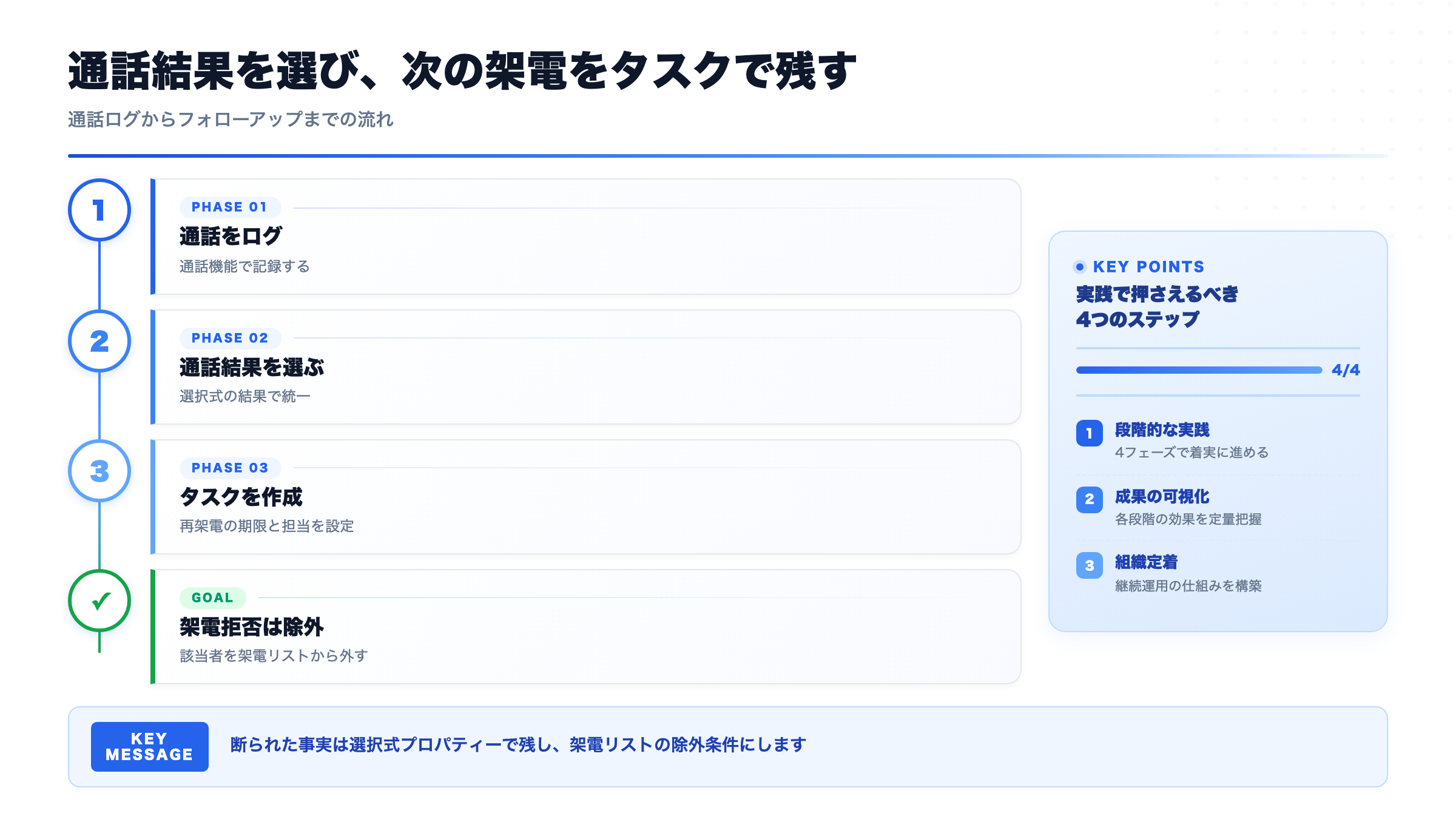This screenshot has width=1456, height=819.
Task: Click the description 再架電の期限と担当を設定
Action: pyautogui.click(x=267, y=526)
